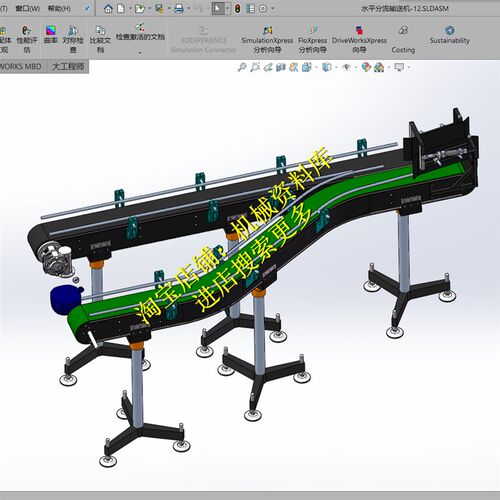Screen dimensions: 500x500
Task: Toggle the menu bar pin icon
Action: point(87,9)
